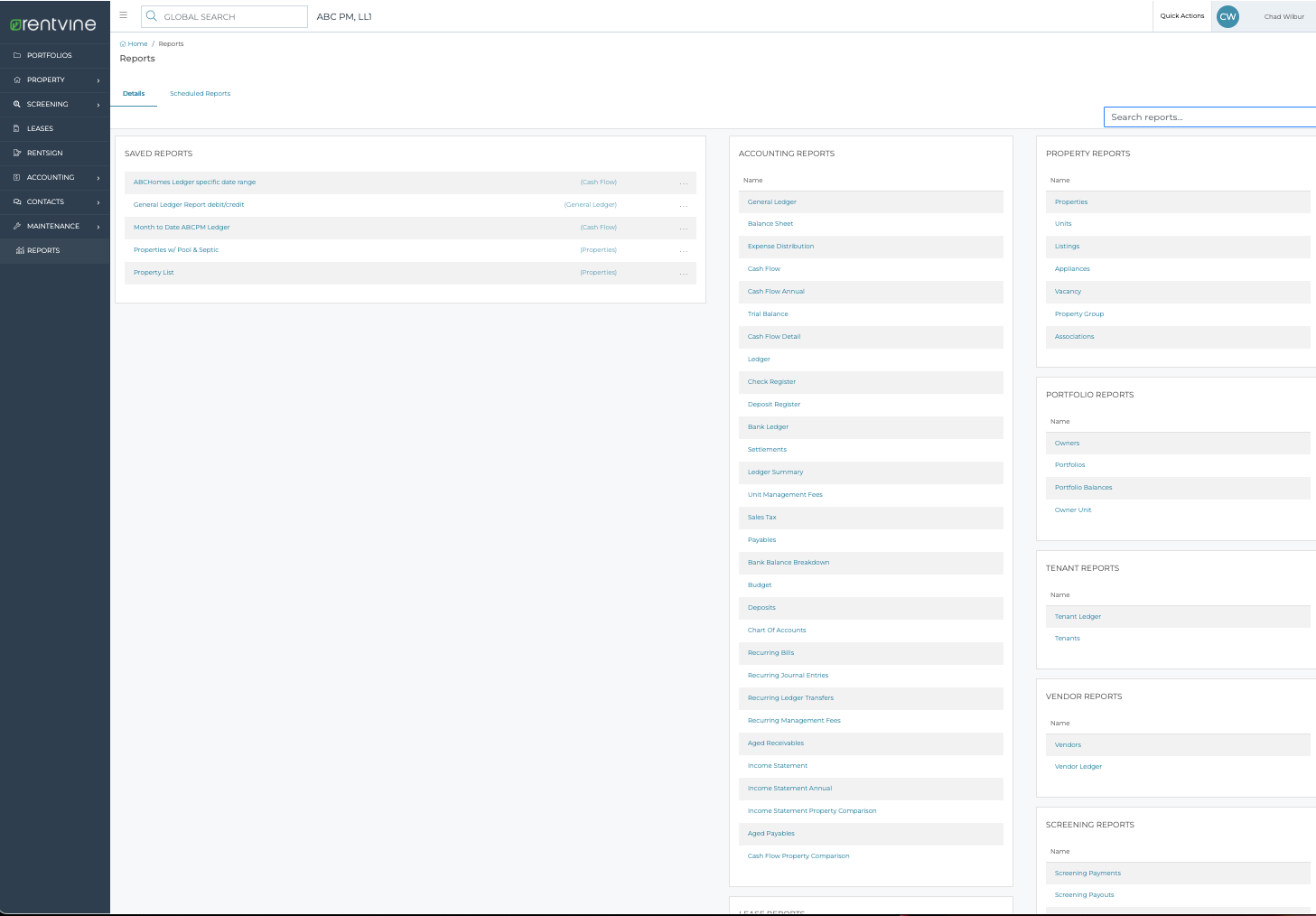Select the Details tab
1316x916 pixels.
pos(134,93)
